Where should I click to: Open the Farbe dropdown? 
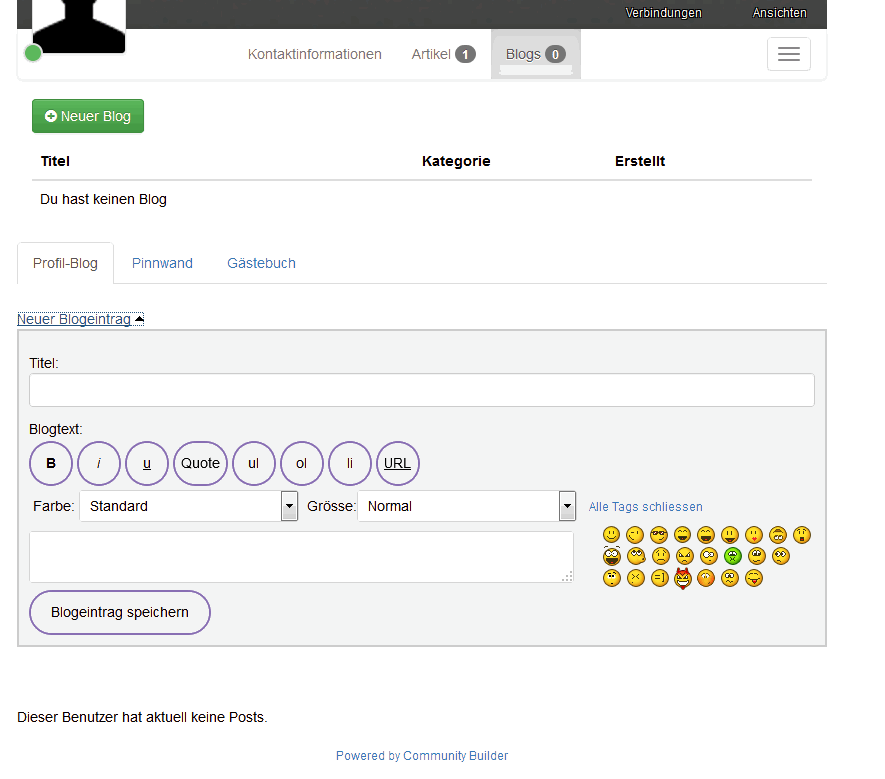[188, 506]
